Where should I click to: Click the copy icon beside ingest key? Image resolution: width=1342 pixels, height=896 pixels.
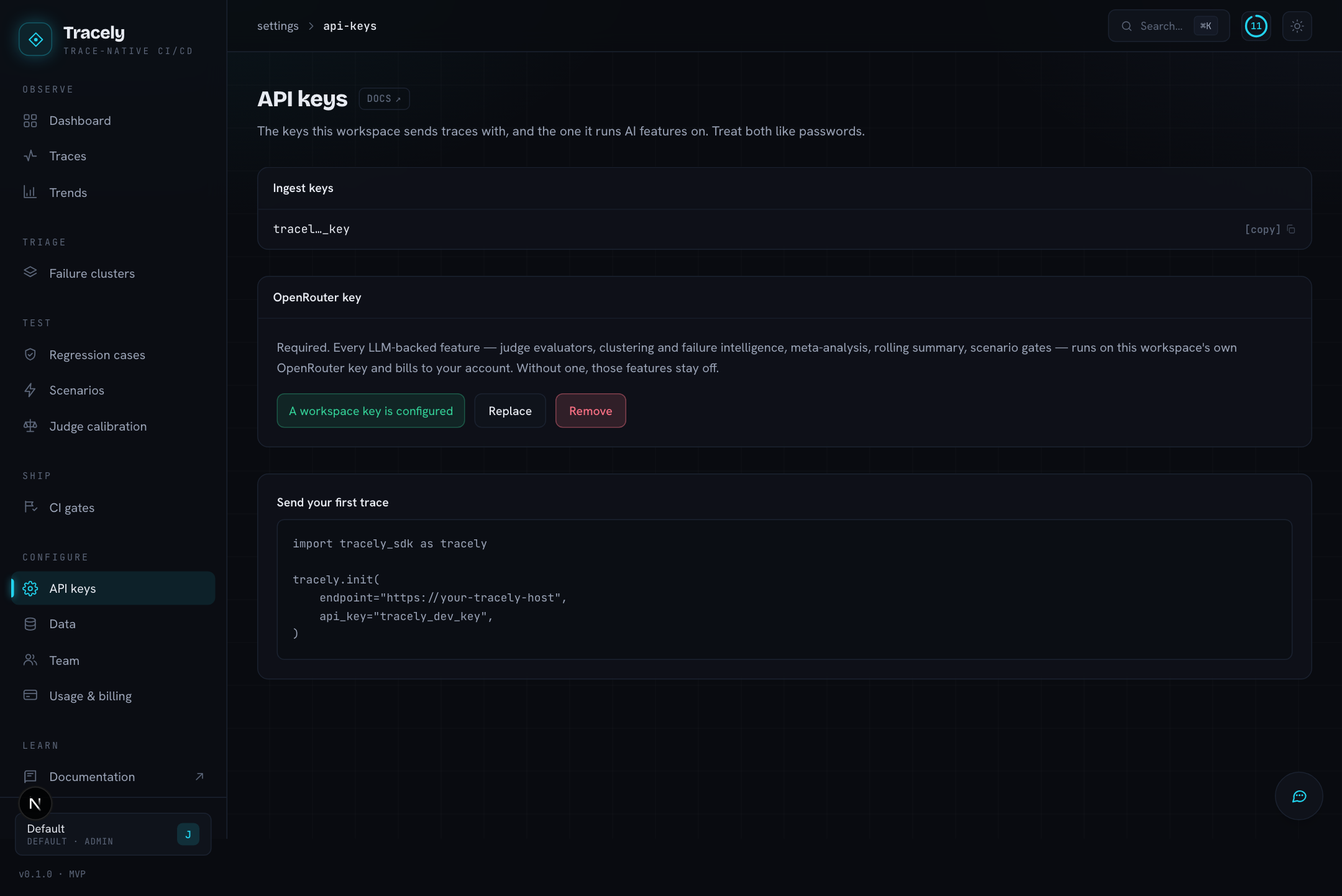[1291, 229]
